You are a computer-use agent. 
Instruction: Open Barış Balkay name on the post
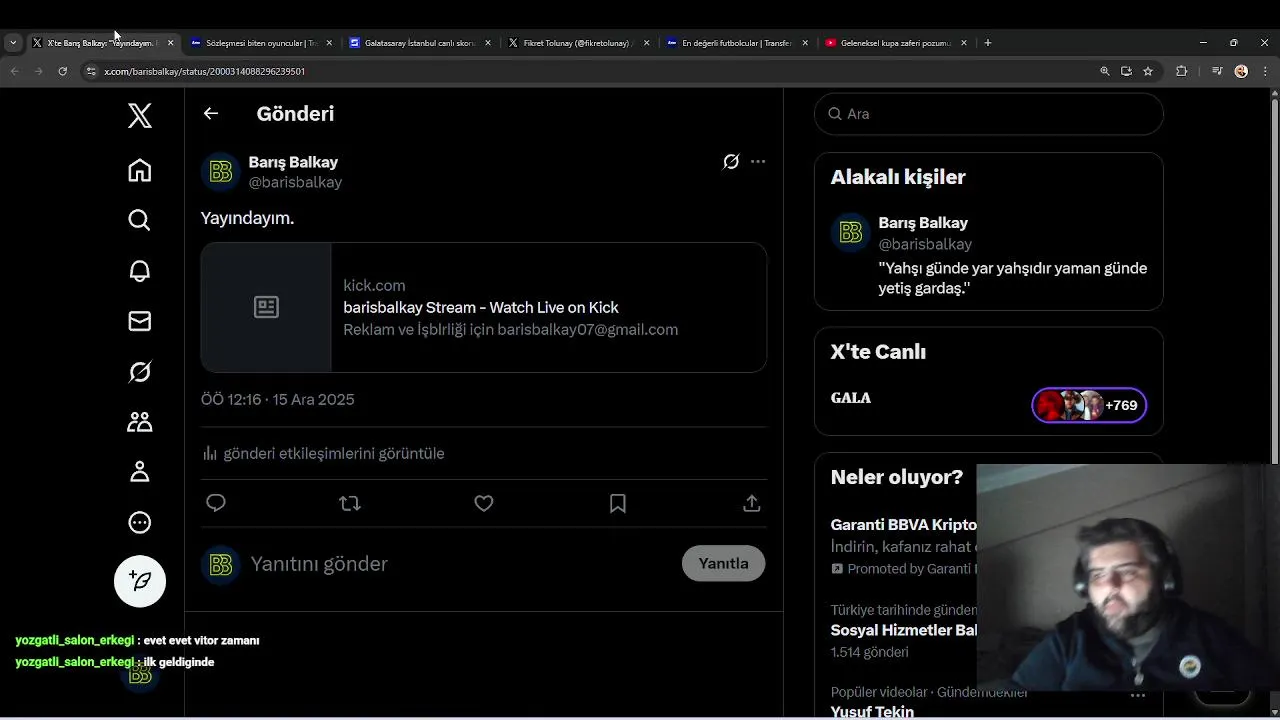(293, 162)
